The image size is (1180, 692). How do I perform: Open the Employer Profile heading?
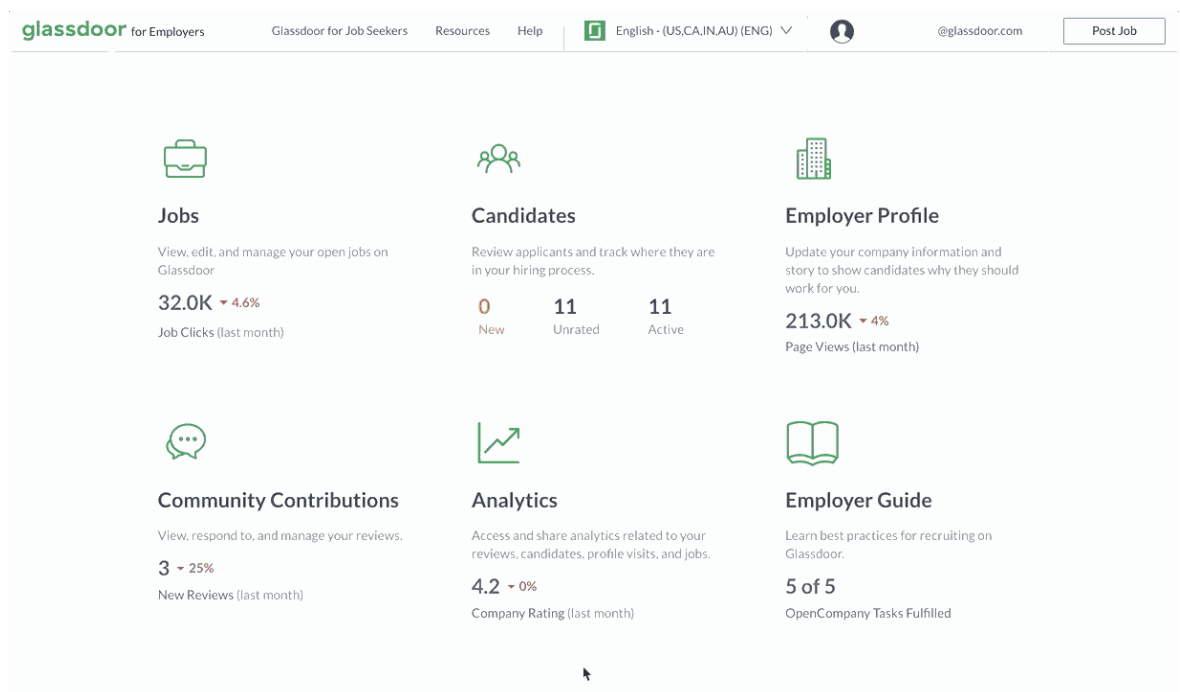[862, 216]
